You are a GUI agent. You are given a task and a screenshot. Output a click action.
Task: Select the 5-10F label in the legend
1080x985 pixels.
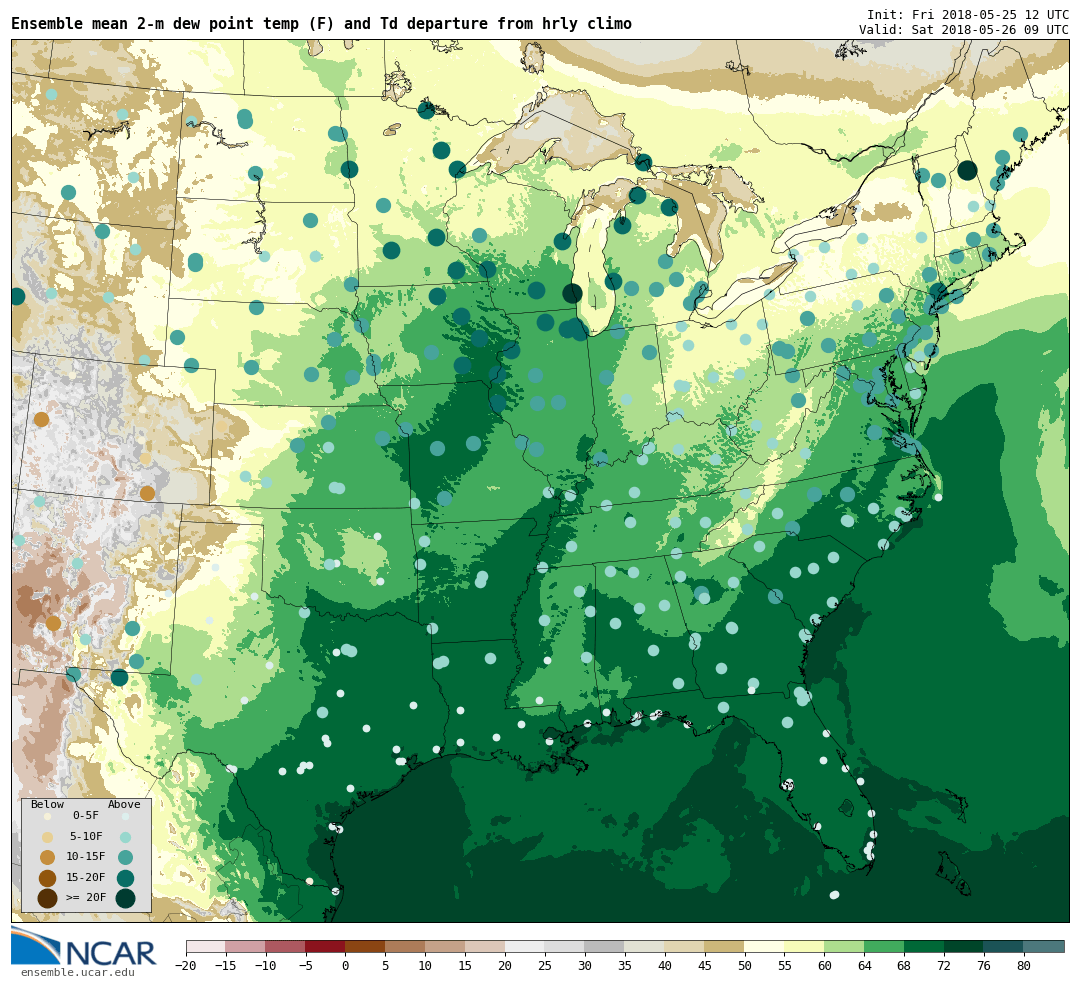86,836
